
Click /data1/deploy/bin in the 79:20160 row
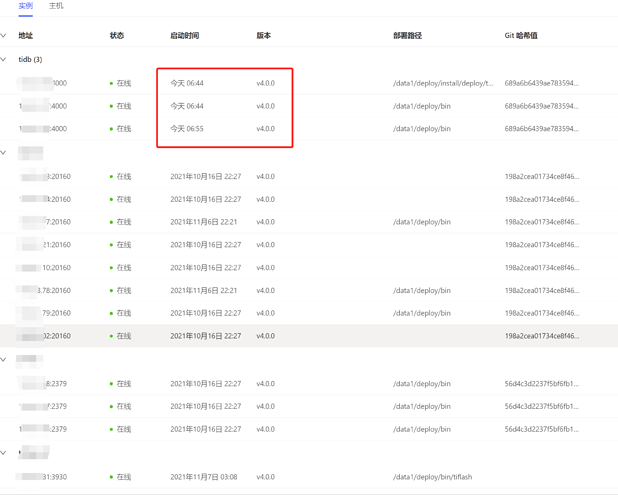click(422, 313)
